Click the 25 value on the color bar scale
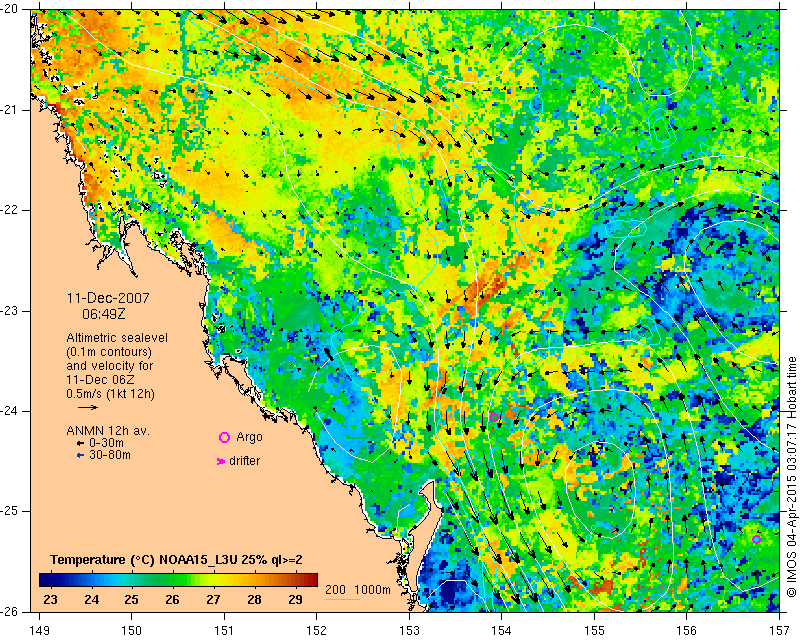Viewport: 800px width, 640px height. coord(132,600)
